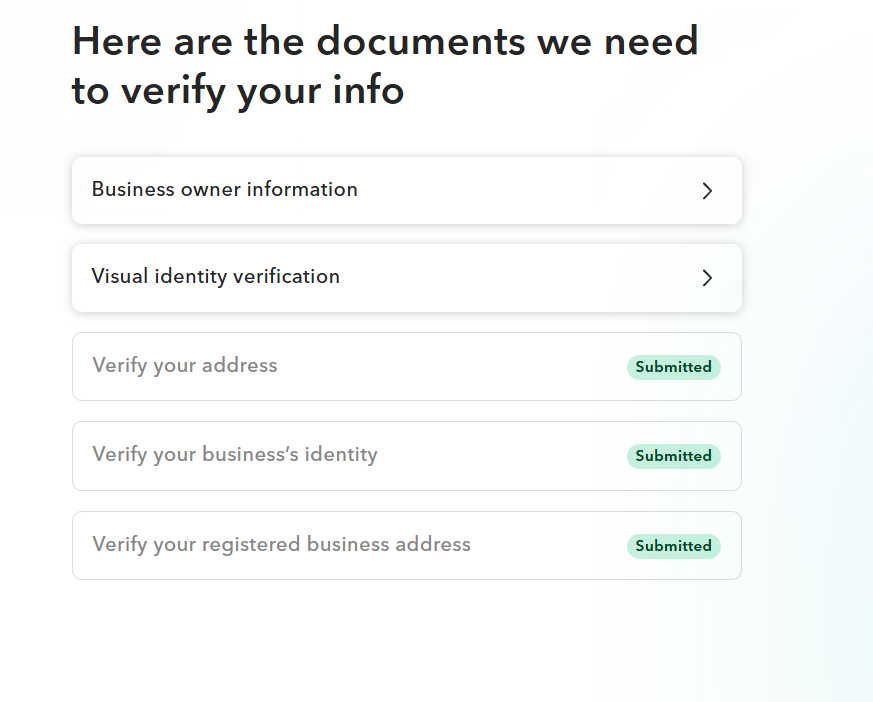Click the word "Submitted" in the address row
This screenshot has height=702, width=873.
pos(673,367)
